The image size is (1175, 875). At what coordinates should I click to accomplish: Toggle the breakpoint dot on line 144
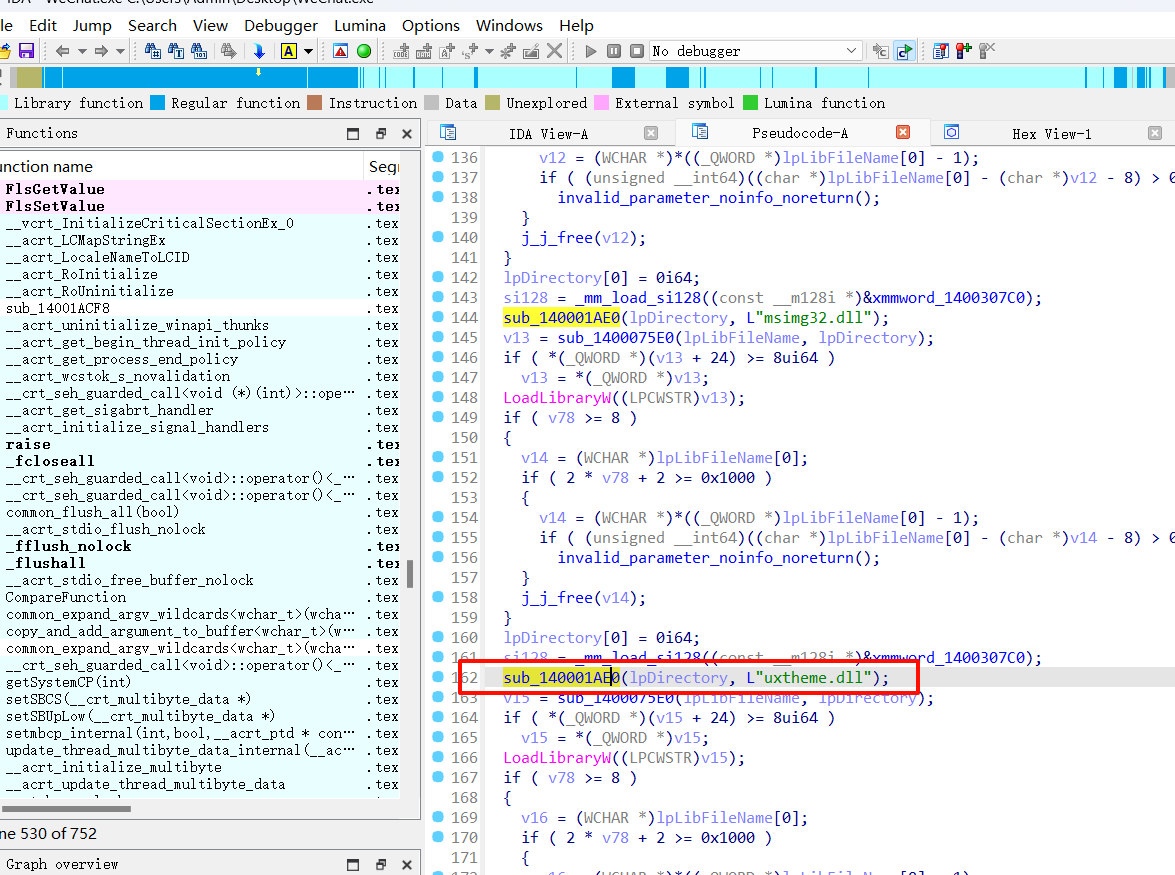[438, 317]
